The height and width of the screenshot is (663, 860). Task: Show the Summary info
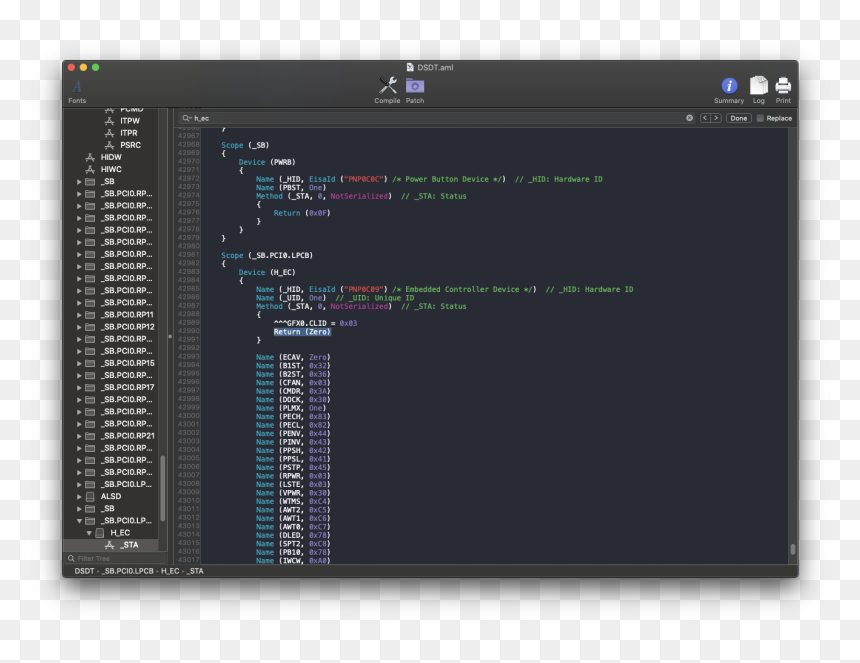coord(728,90)
